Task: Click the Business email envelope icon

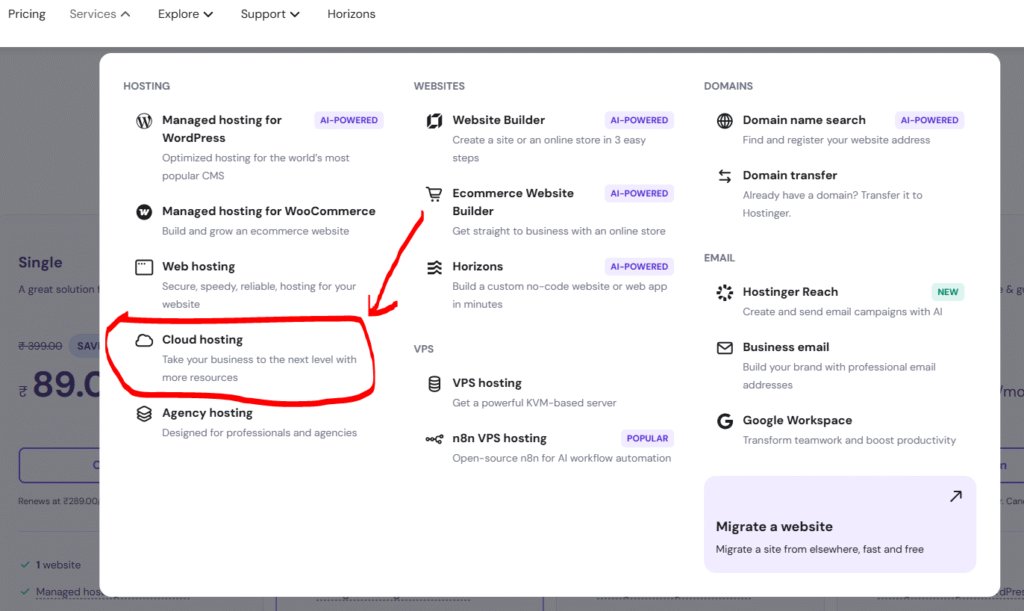Action: pos(725,348)
